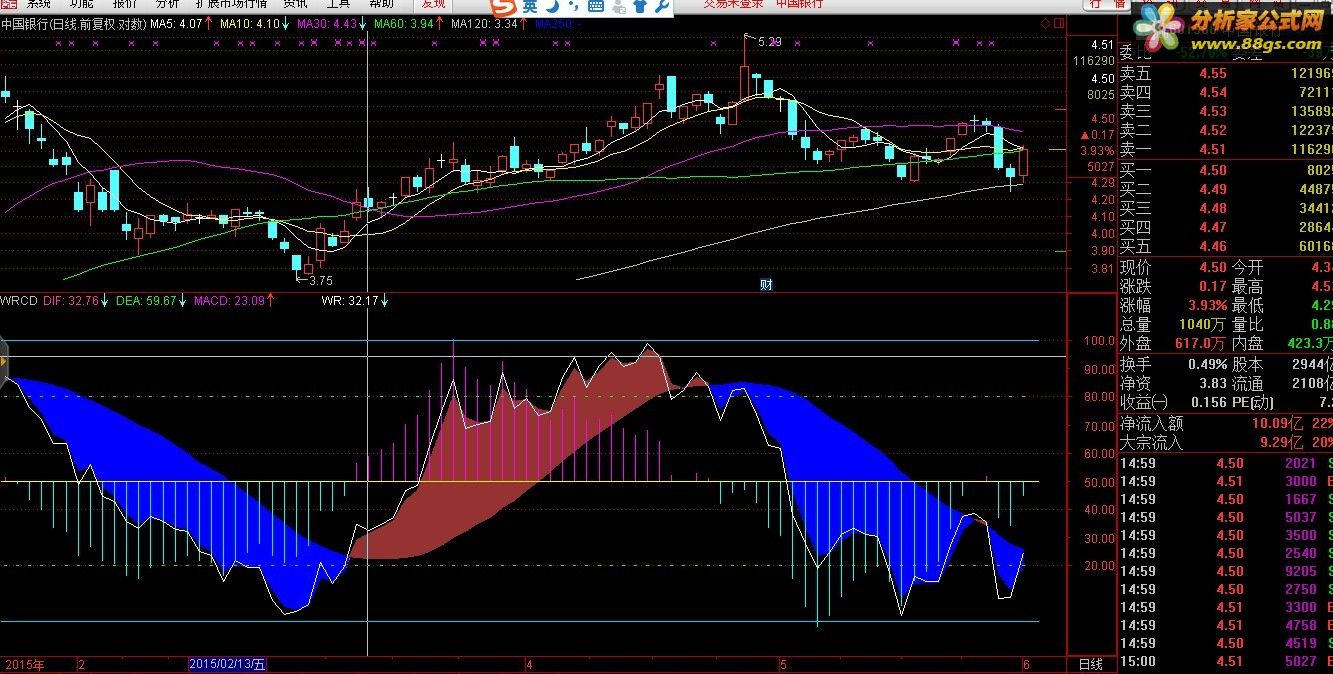Click the 15:00 trade tick row

point(1225,661)
